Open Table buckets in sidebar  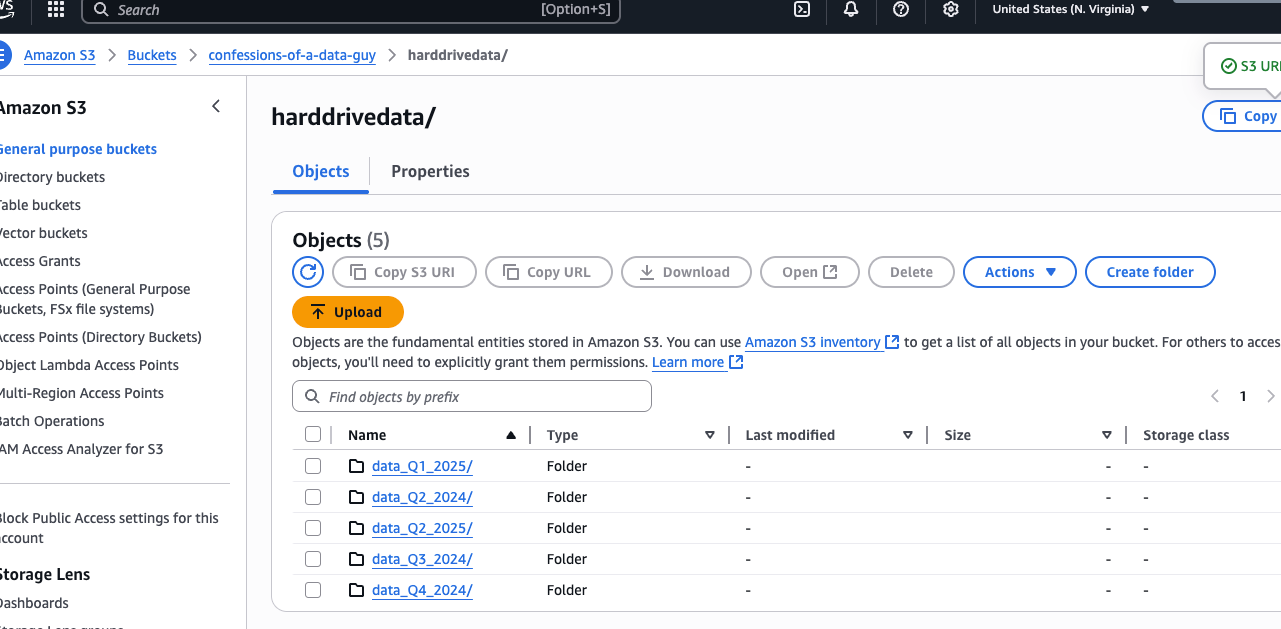[x=39, y=205]
